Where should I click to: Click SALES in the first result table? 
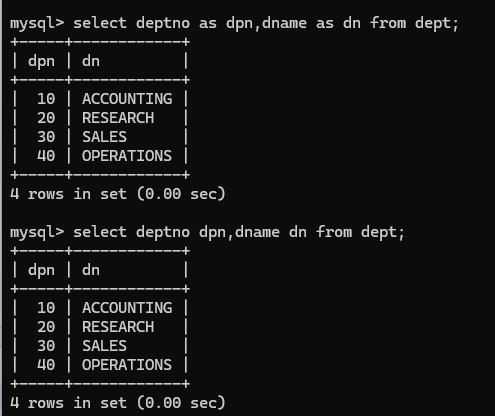104,137
